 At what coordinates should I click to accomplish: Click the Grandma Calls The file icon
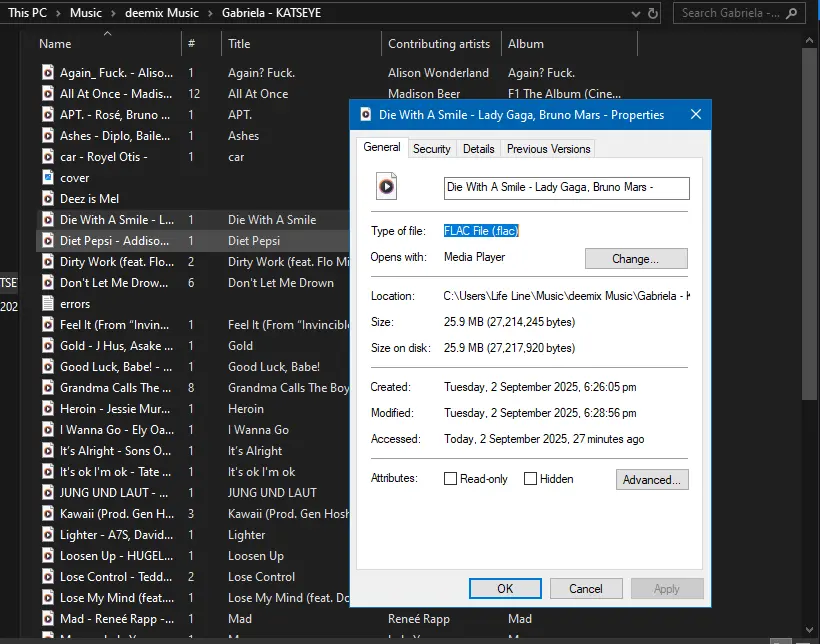tap(48, 388)
